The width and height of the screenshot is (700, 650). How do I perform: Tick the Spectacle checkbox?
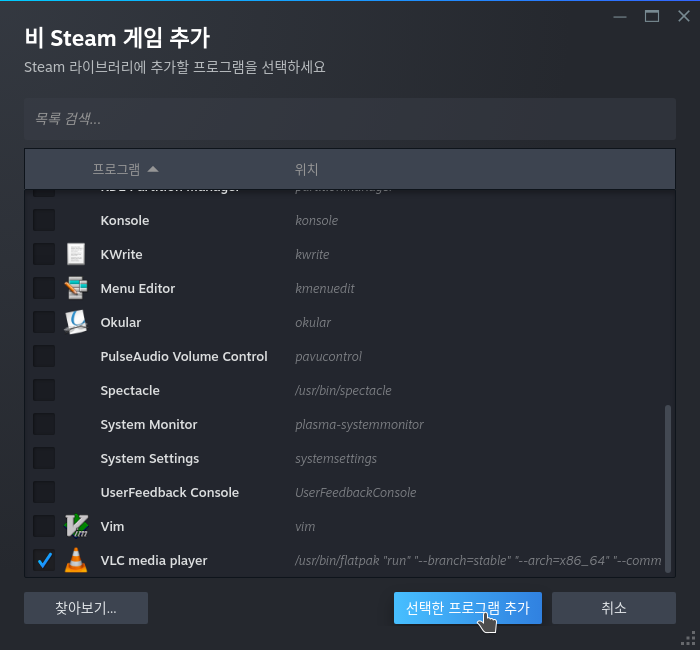44,390
